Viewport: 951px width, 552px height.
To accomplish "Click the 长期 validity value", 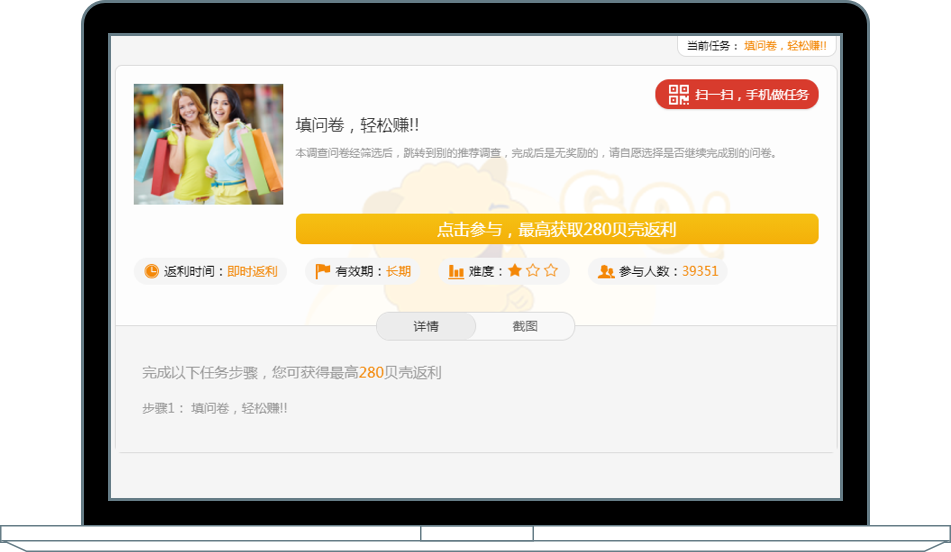I will [398, 271].
